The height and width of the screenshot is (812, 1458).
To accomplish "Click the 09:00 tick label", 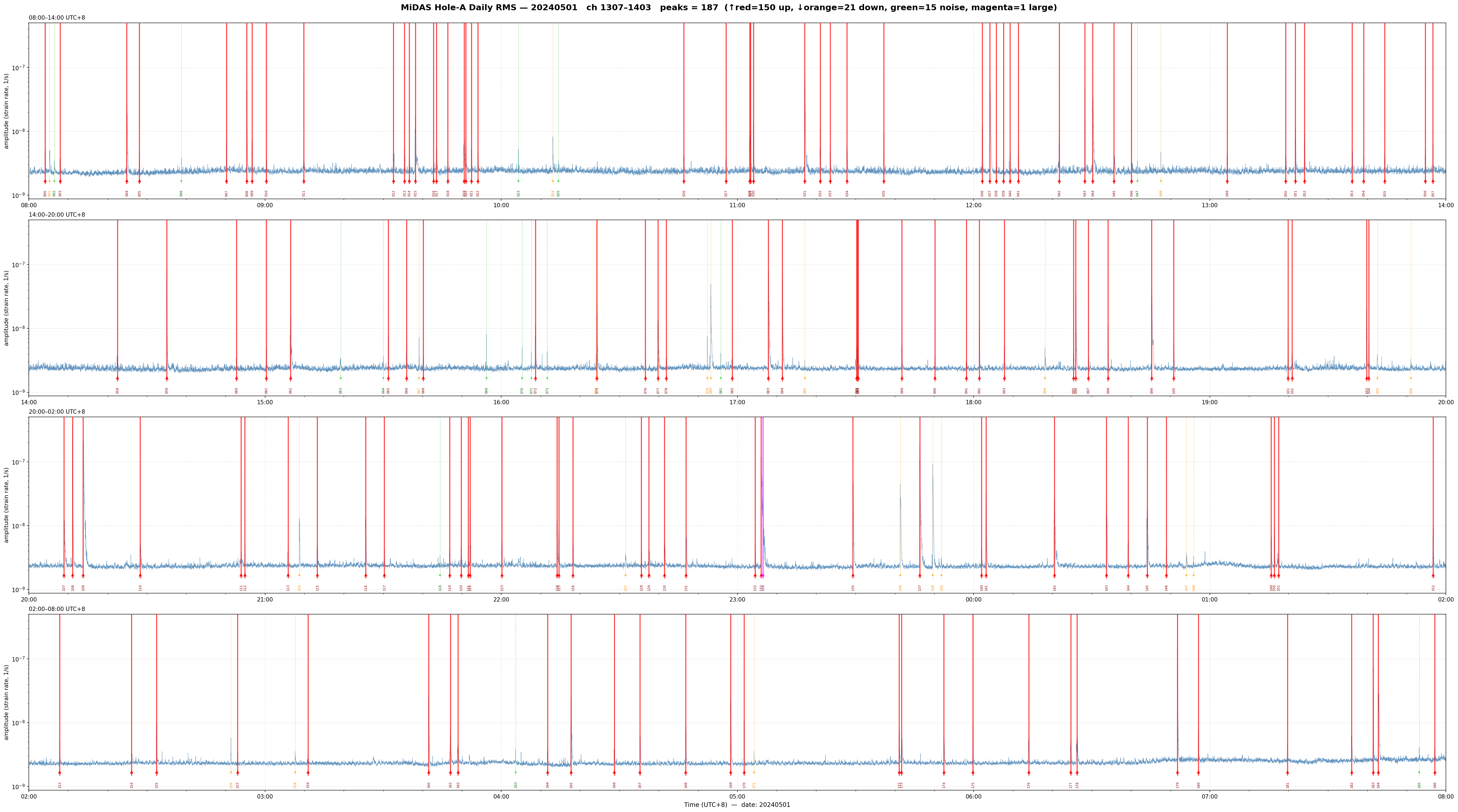I will pyautogui.click(x=265, y=205).
